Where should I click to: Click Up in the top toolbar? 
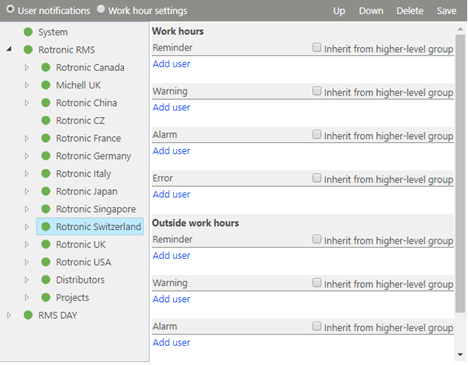click(x=339, y=11)
